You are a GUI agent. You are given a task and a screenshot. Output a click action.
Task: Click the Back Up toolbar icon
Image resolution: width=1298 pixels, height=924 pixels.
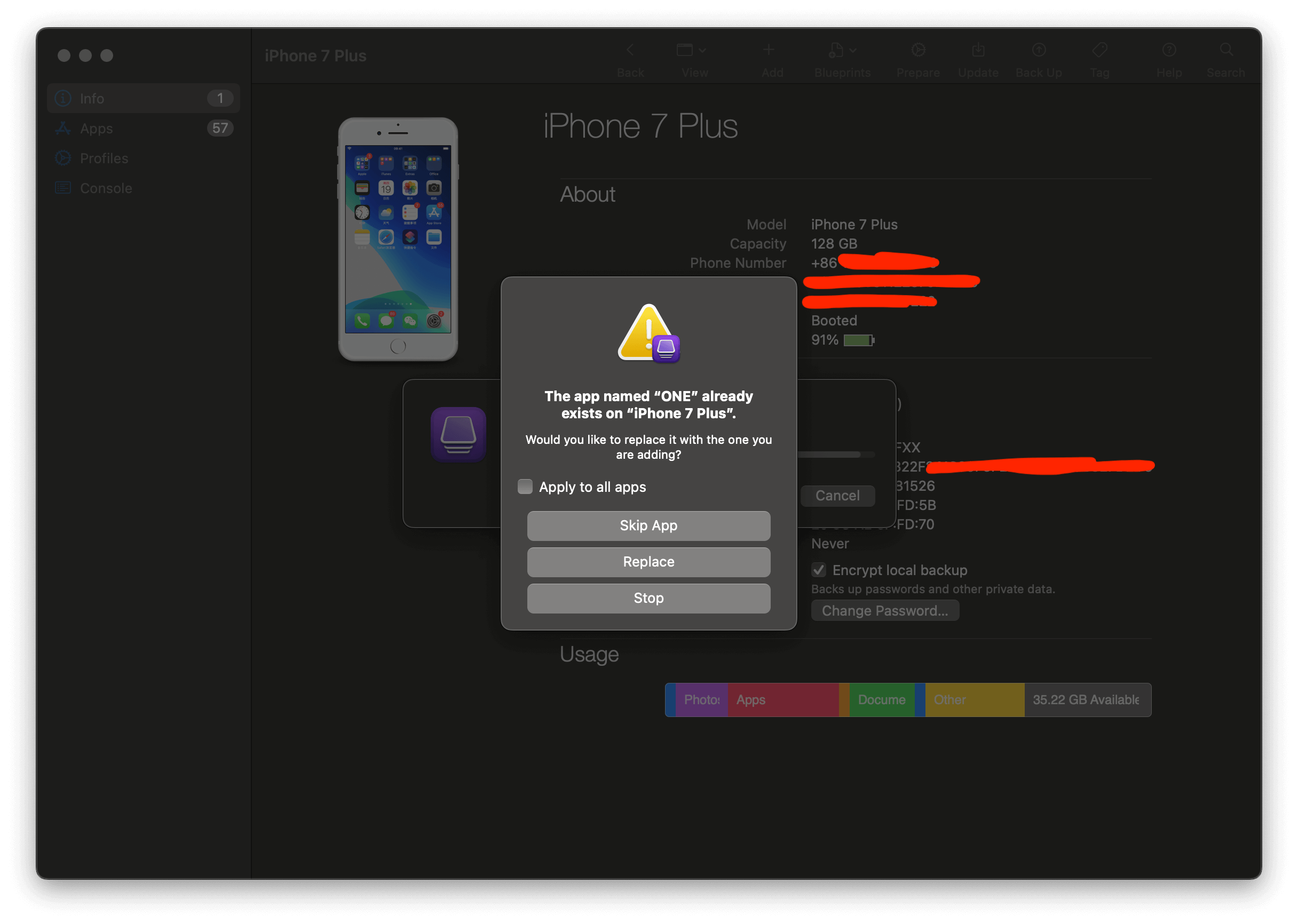click(1039, 51)
